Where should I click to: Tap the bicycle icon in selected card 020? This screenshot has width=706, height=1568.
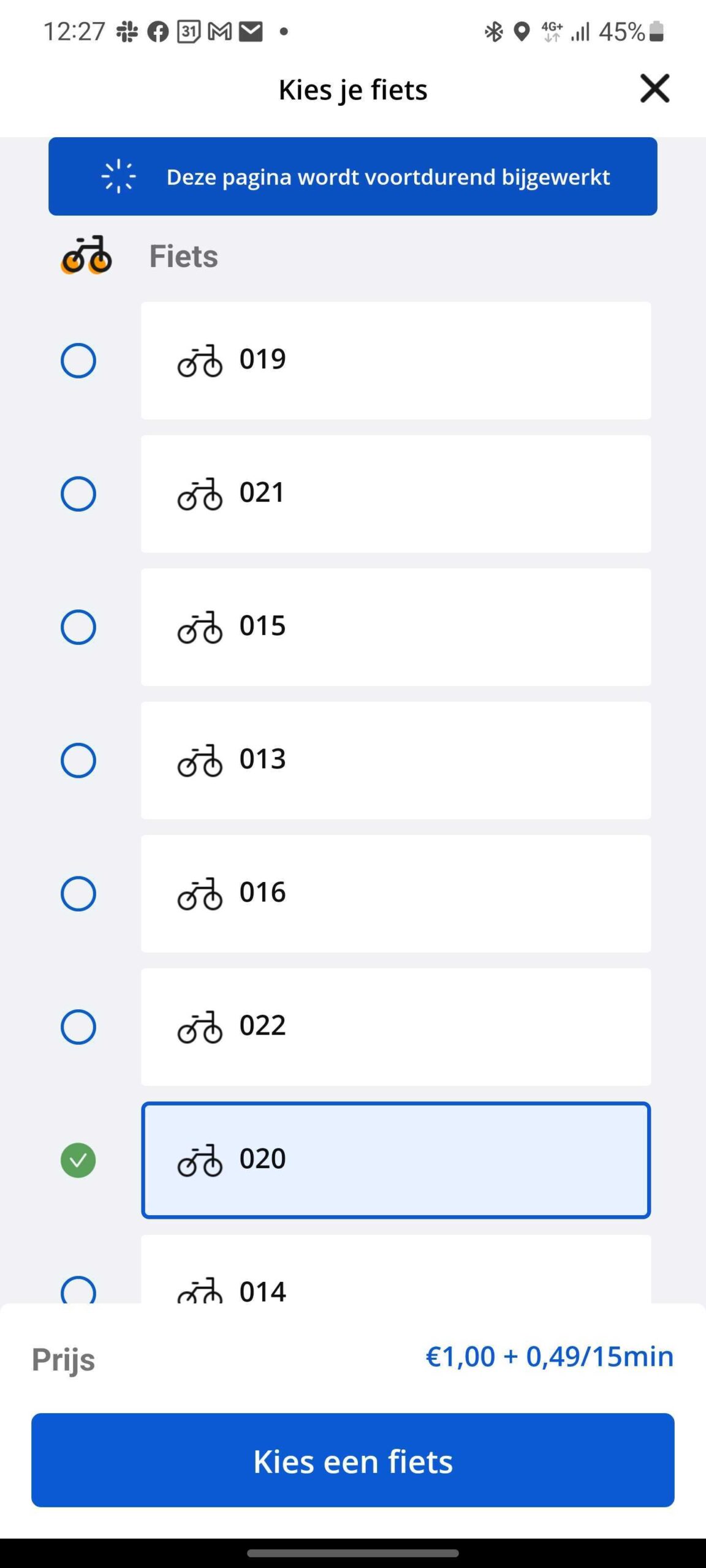[x=200, y=1160]
